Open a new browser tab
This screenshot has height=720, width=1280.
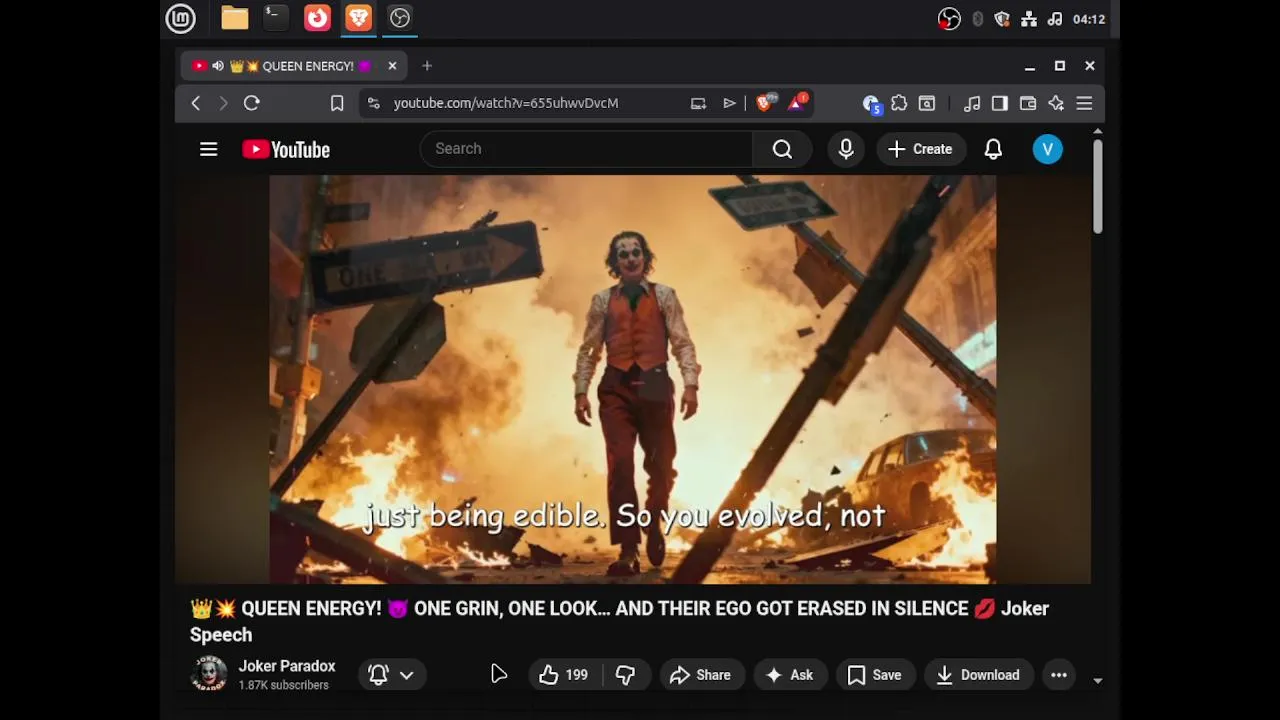tap(427, 66)
